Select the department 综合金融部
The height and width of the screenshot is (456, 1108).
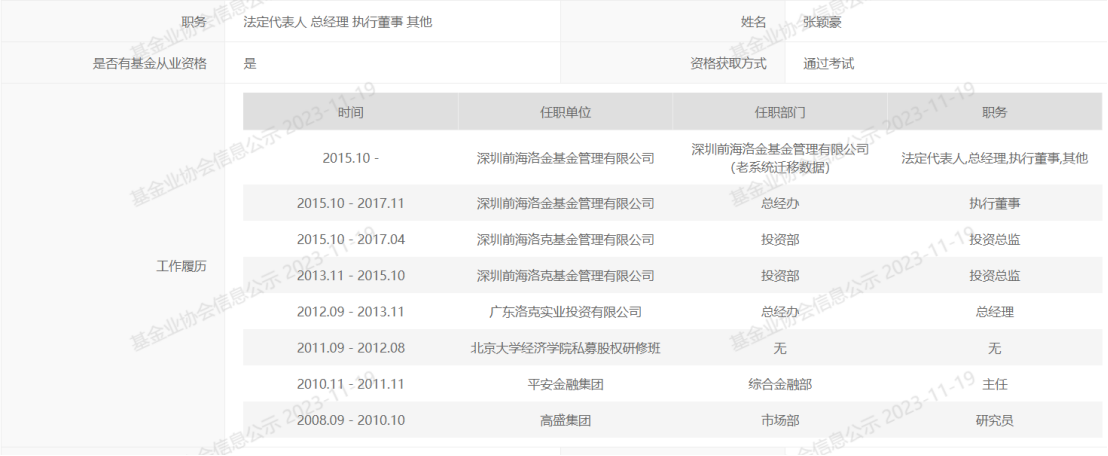(780, 385)
